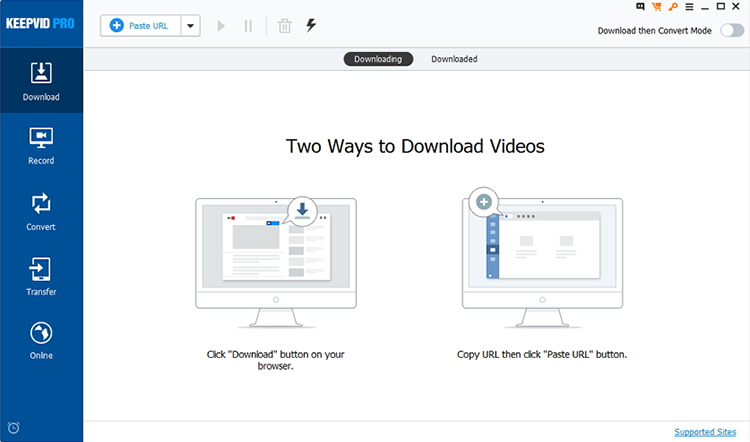Open the Supported Sites link
This screenshot has width=750, height=442.
coord(705,432)
